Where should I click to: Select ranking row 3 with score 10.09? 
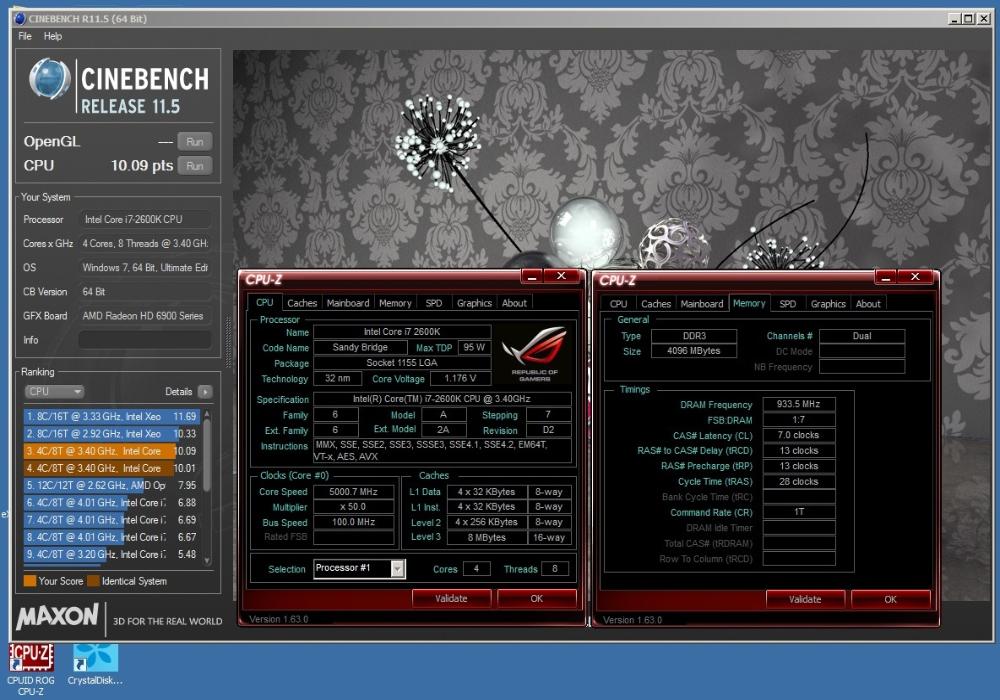(x=112, y=451)
